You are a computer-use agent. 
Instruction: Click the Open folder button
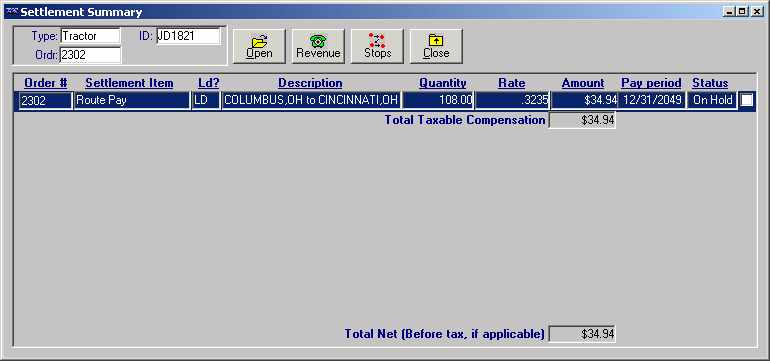259,46
